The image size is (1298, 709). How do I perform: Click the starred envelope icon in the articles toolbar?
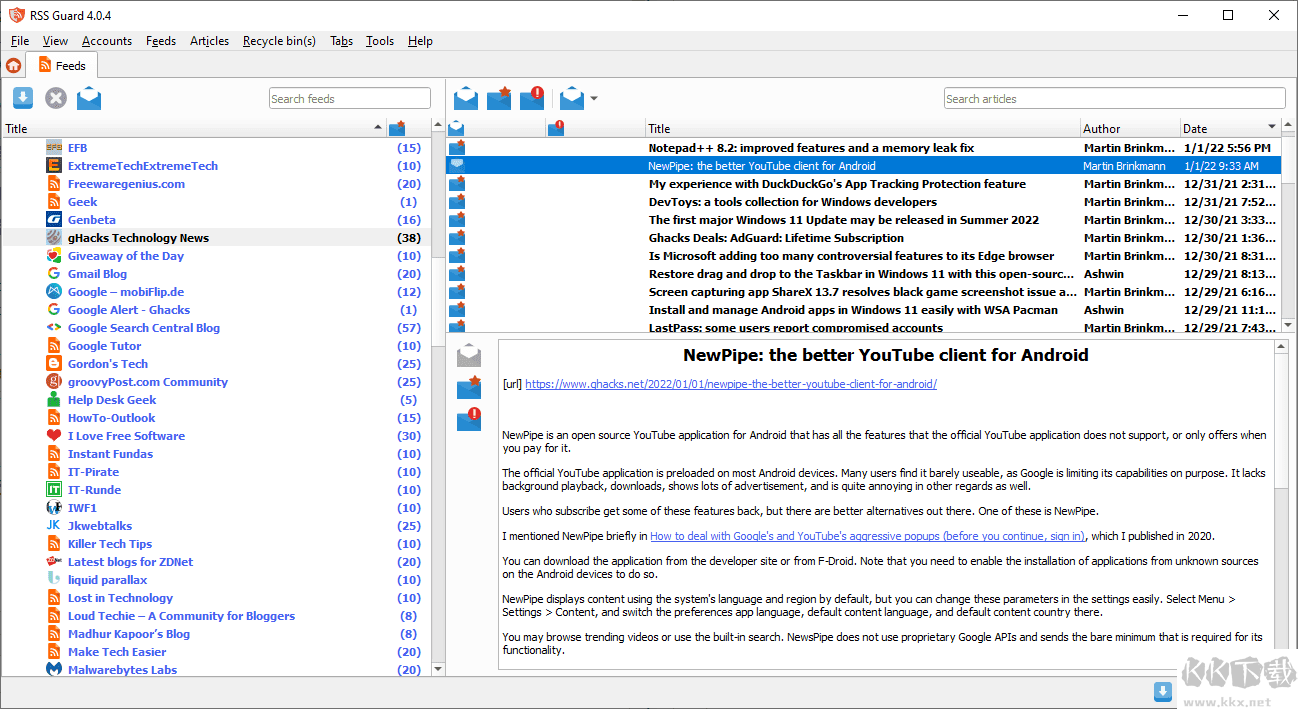499,98
